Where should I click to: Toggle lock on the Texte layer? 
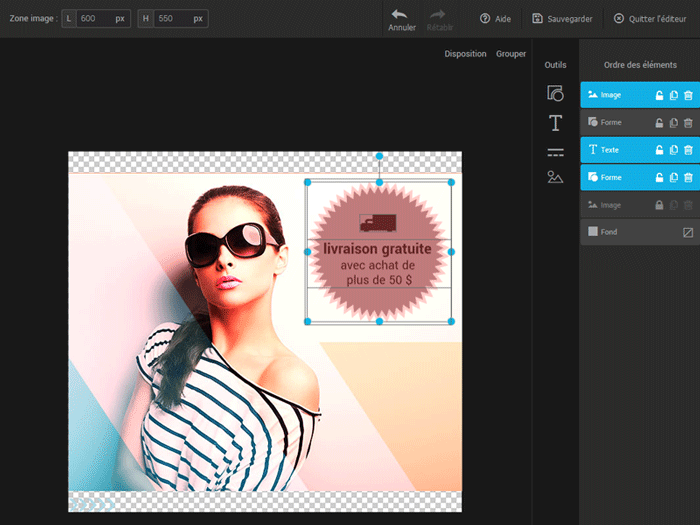659,150
